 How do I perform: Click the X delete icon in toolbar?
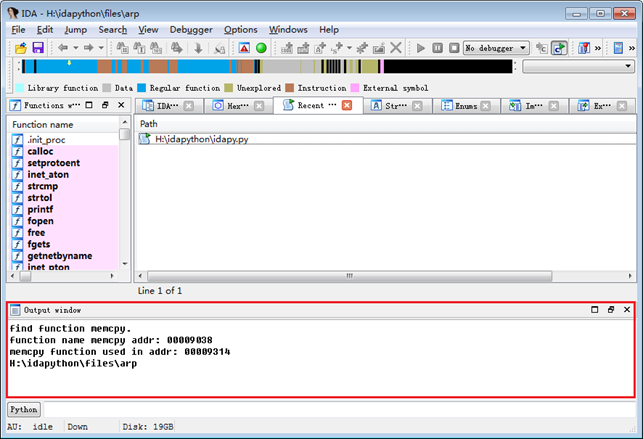coord(396,48)
